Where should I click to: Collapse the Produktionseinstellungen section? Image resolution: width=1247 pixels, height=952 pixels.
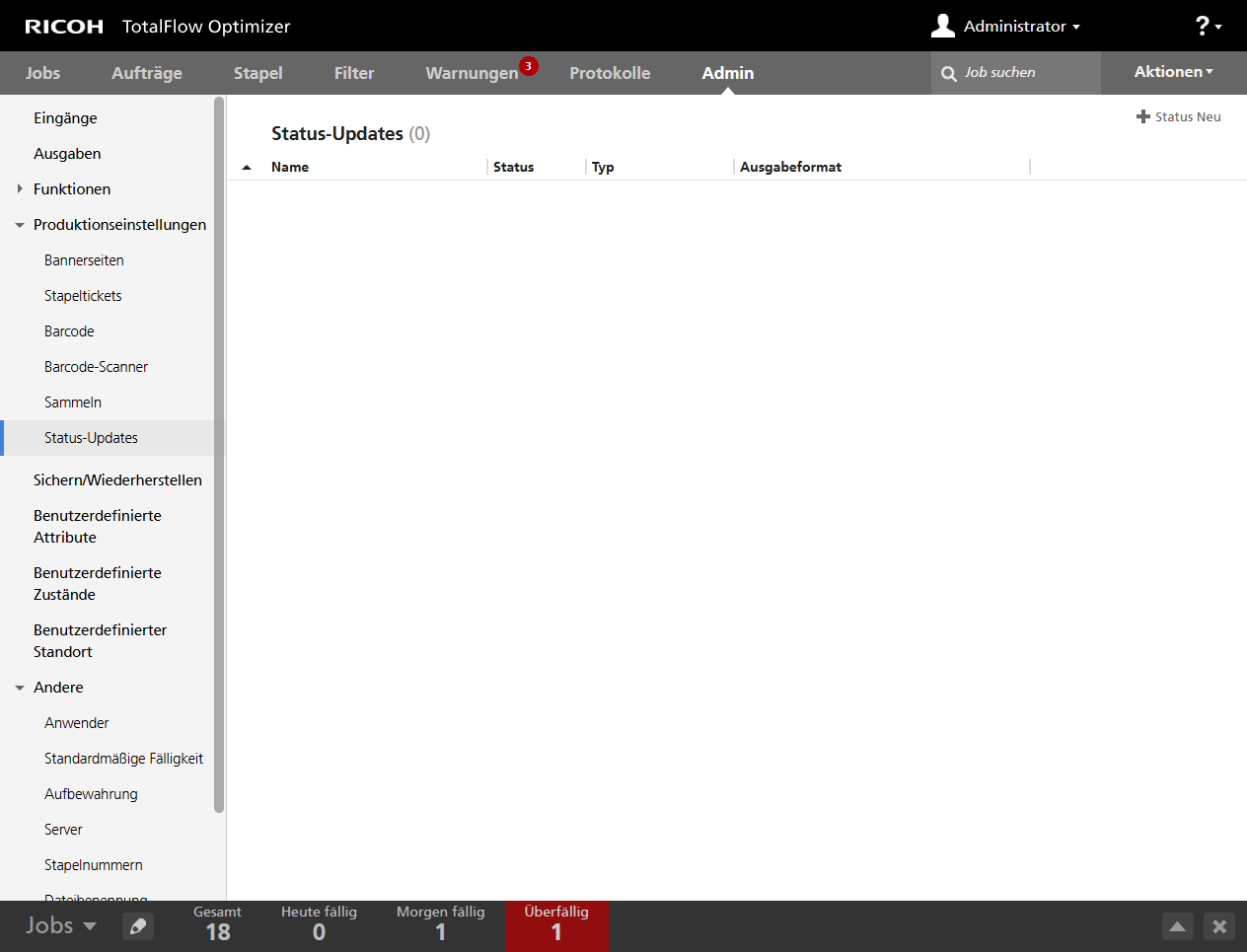click(20, 225)
